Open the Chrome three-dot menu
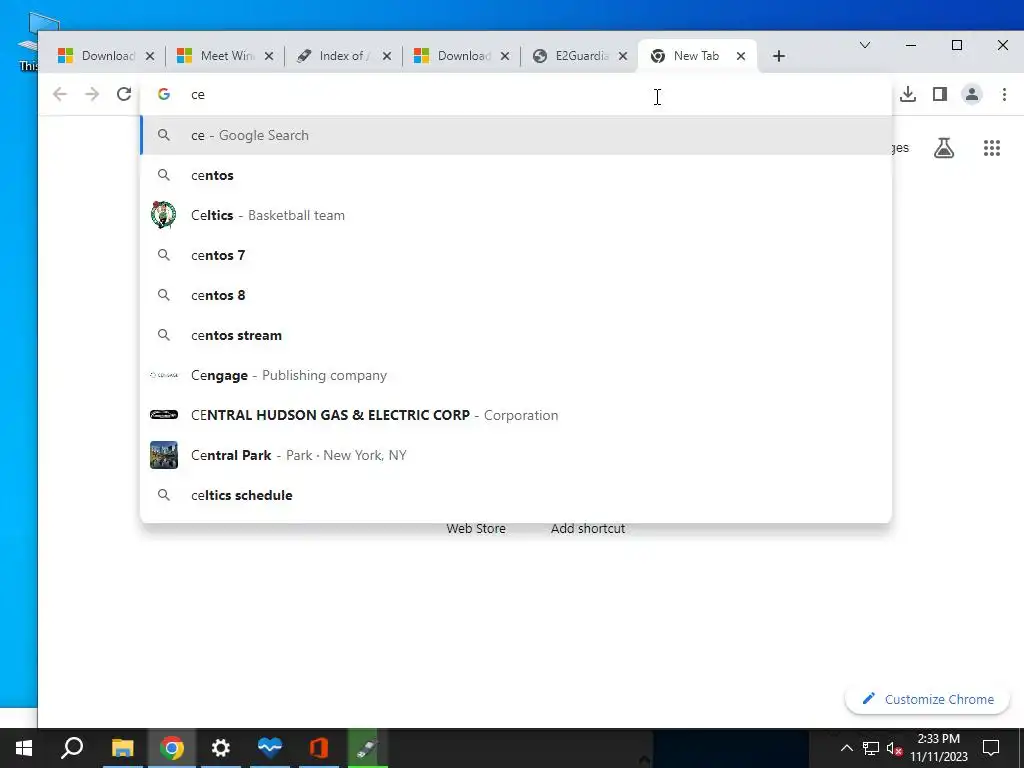Screen dimensions: 1024x768 [x=1004, y=94]
